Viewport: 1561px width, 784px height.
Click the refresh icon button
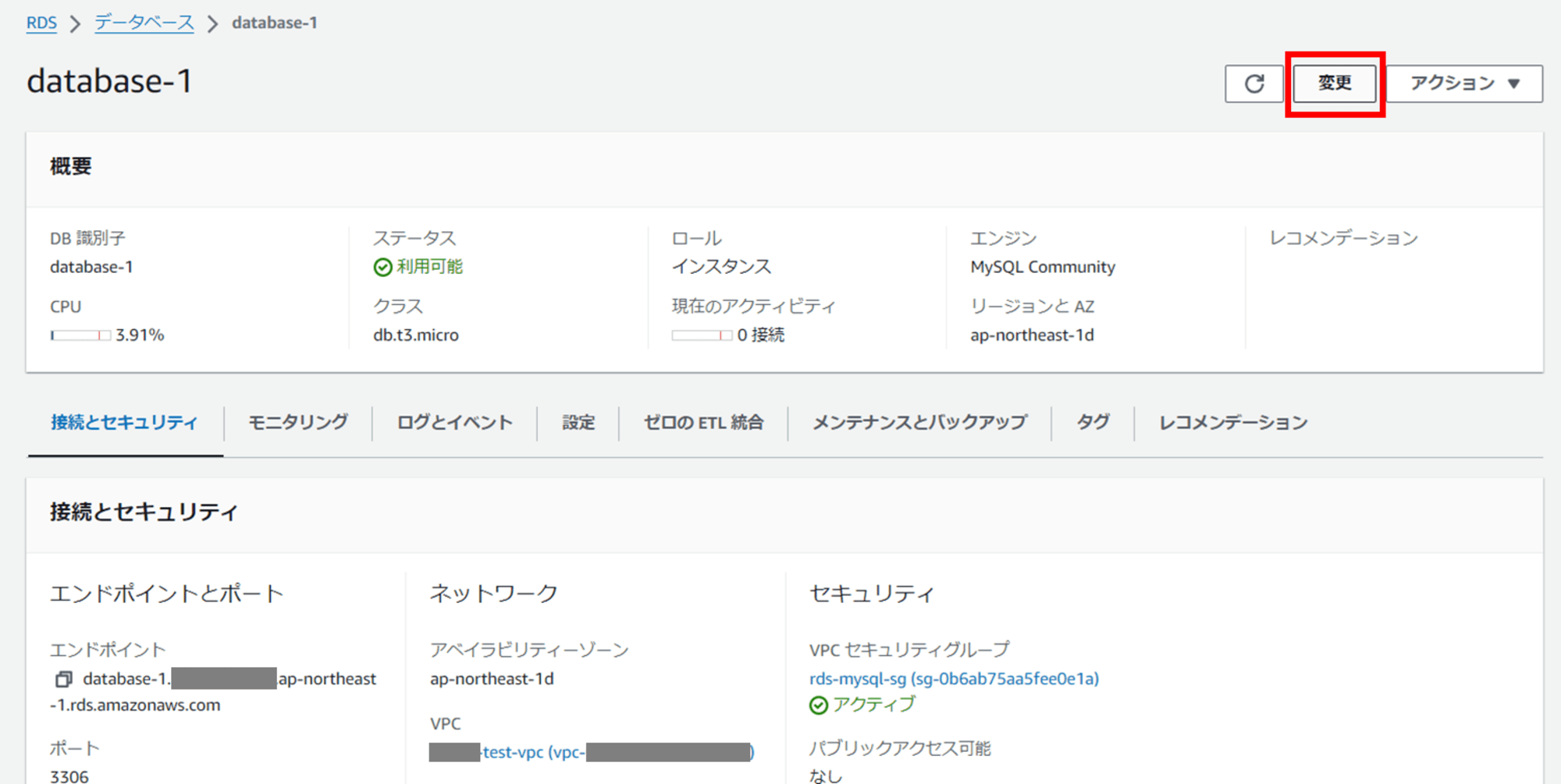[x=1254, y=83]
